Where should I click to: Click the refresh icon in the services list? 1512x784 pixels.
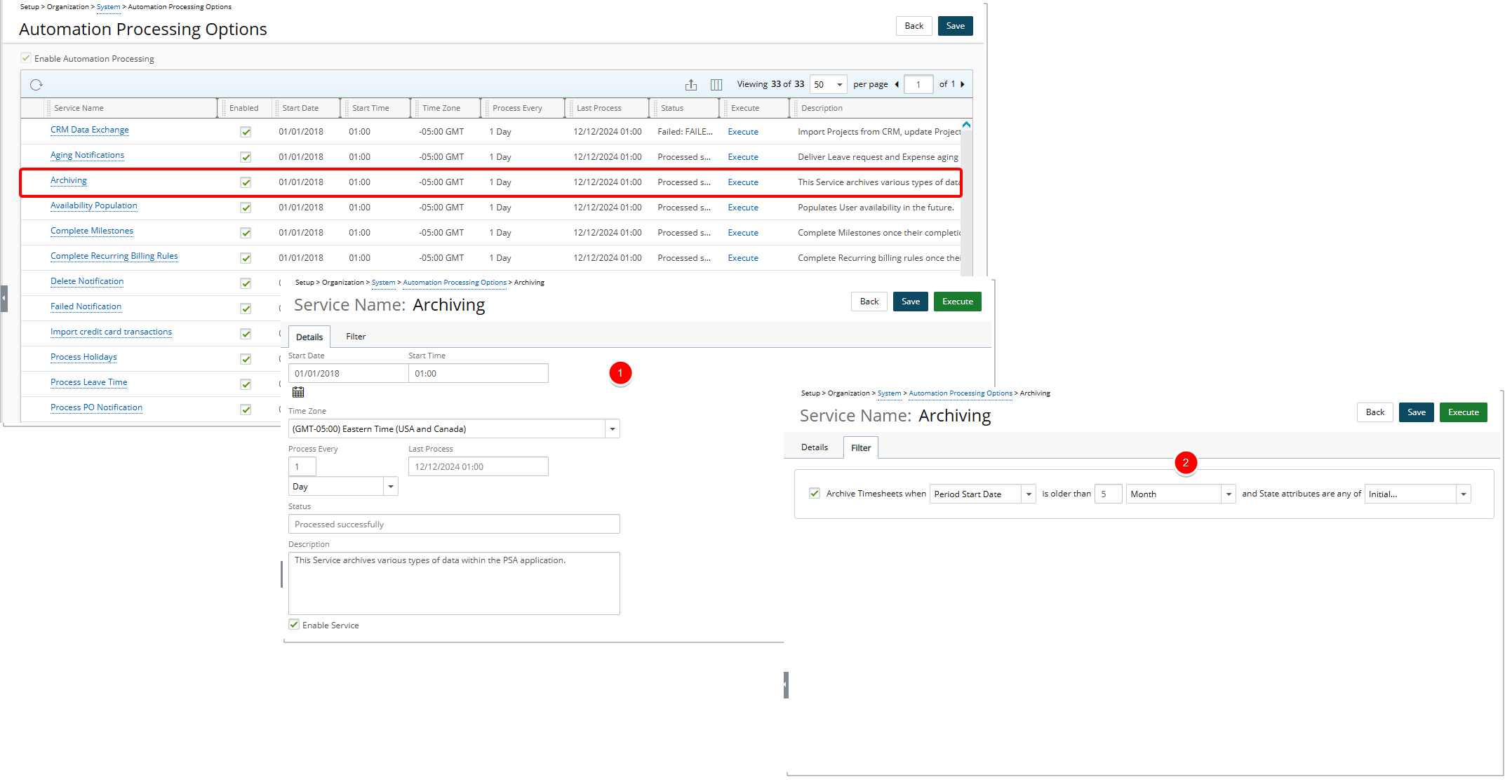[x=36, y=85]
